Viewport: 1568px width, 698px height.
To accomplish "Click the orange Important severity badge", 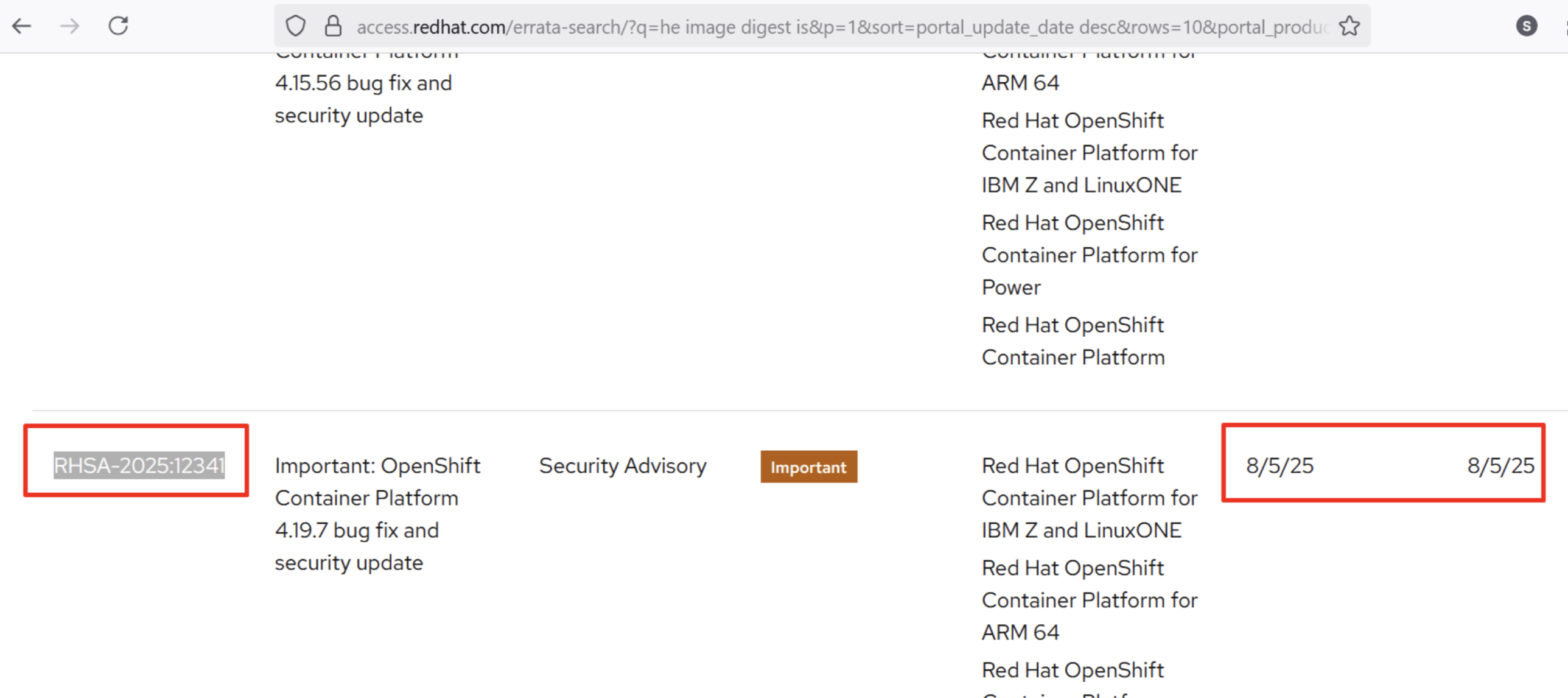I will click(808, 467).
